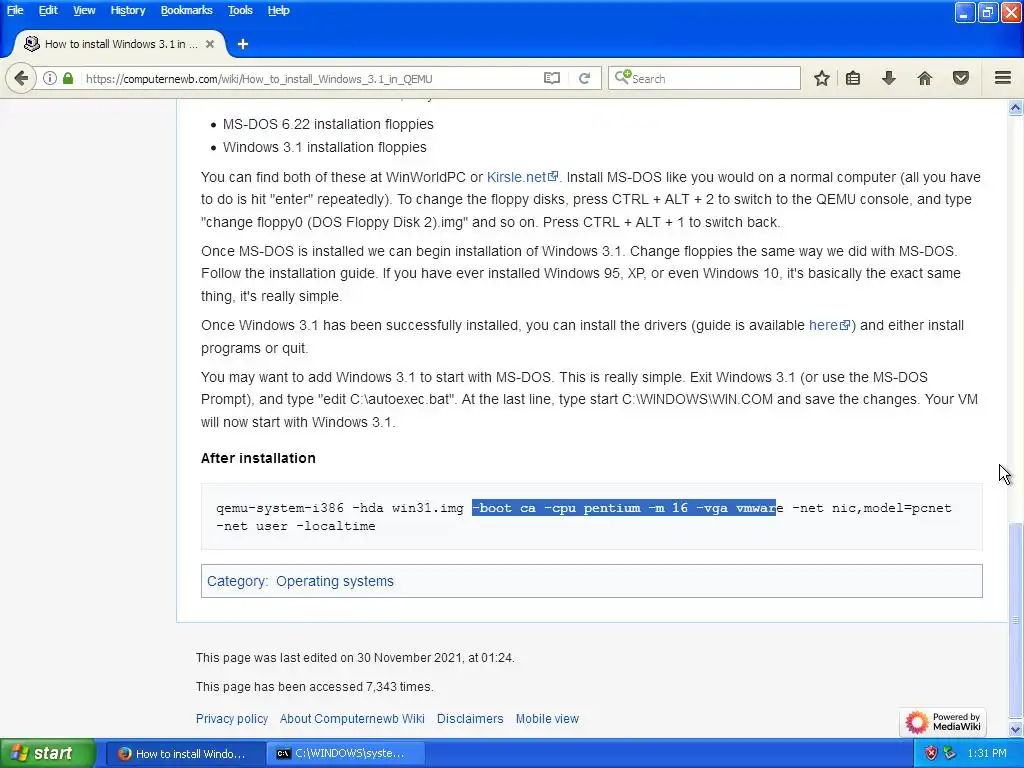This screenshot has height=768, width=1024.
Task: Bookmark this page with the star icon
Action: point(822,78)
